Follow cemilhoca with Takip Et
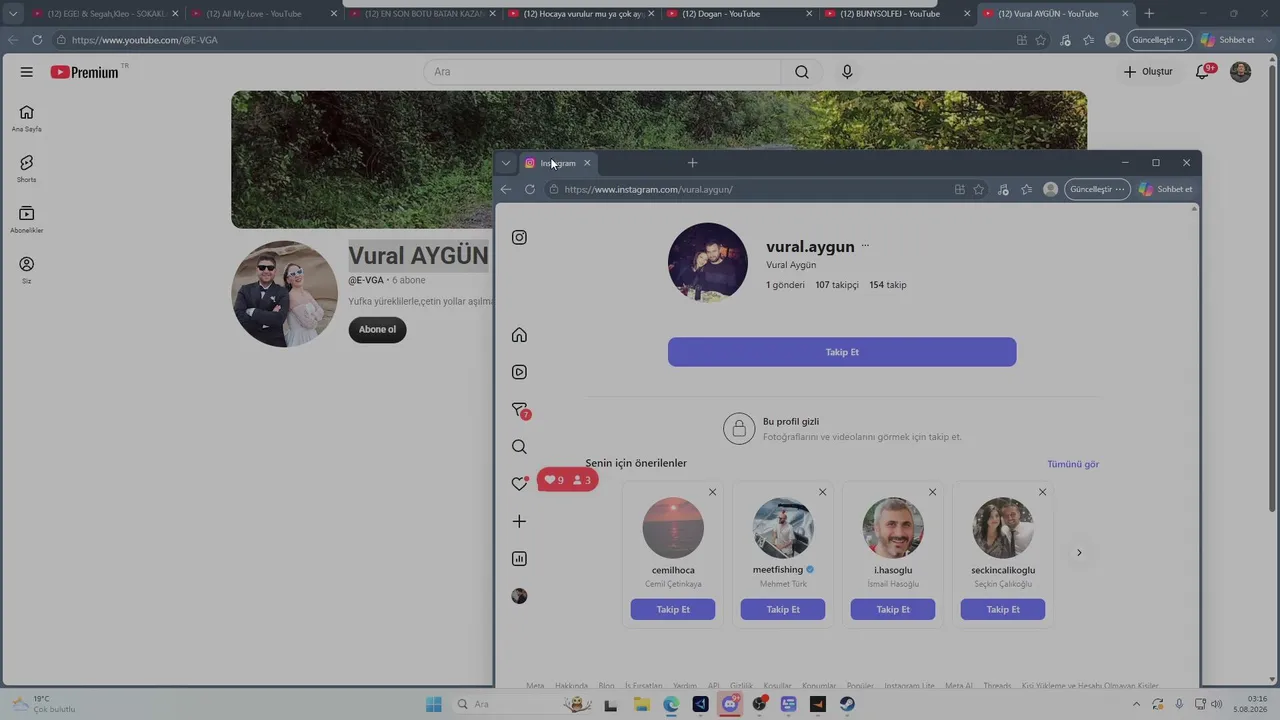The width and height of the screenshot is (1280, 720). [x=673, y=610]
